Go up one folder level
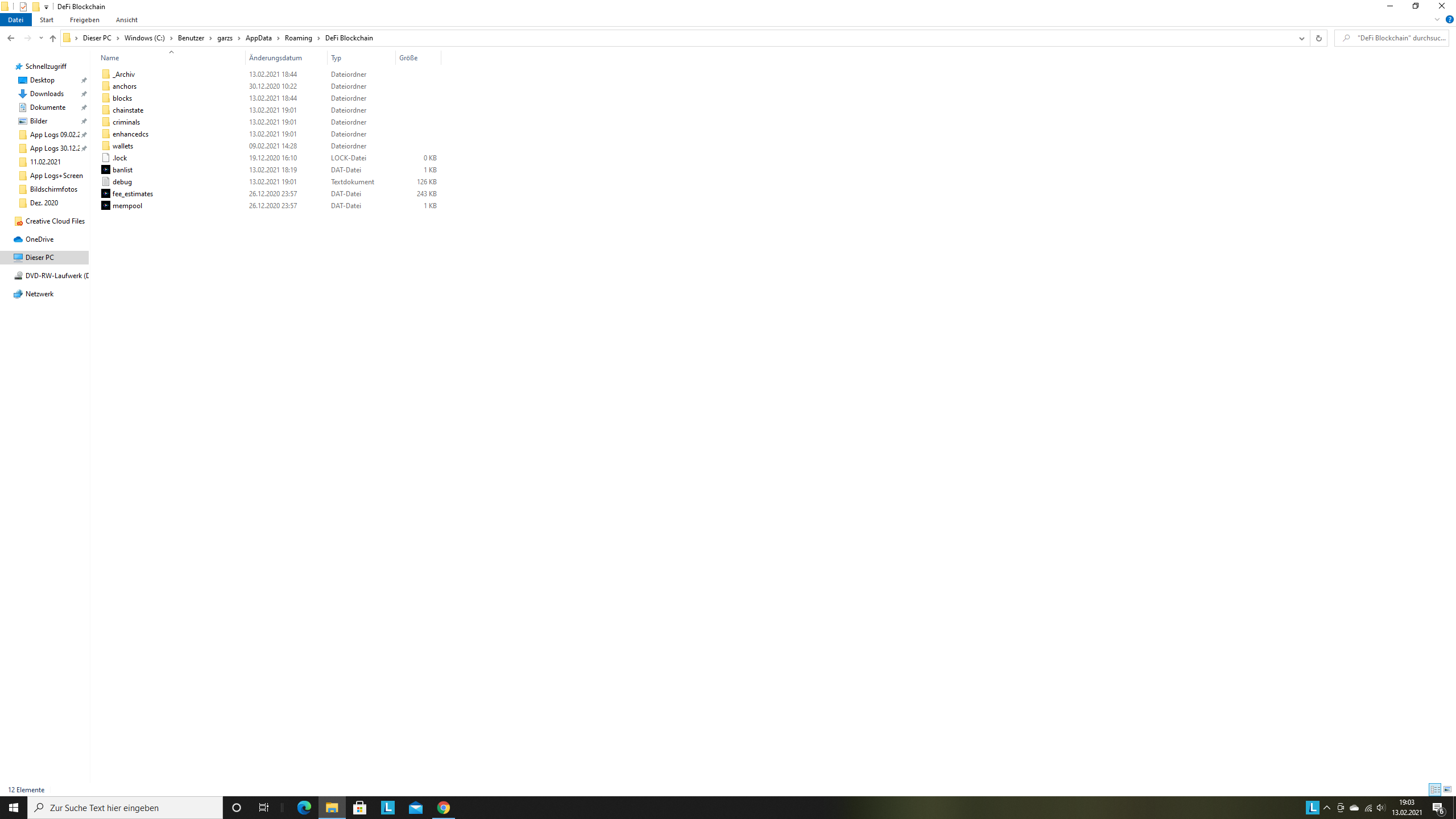This screenshot has width=1456, height=819. 52,38
